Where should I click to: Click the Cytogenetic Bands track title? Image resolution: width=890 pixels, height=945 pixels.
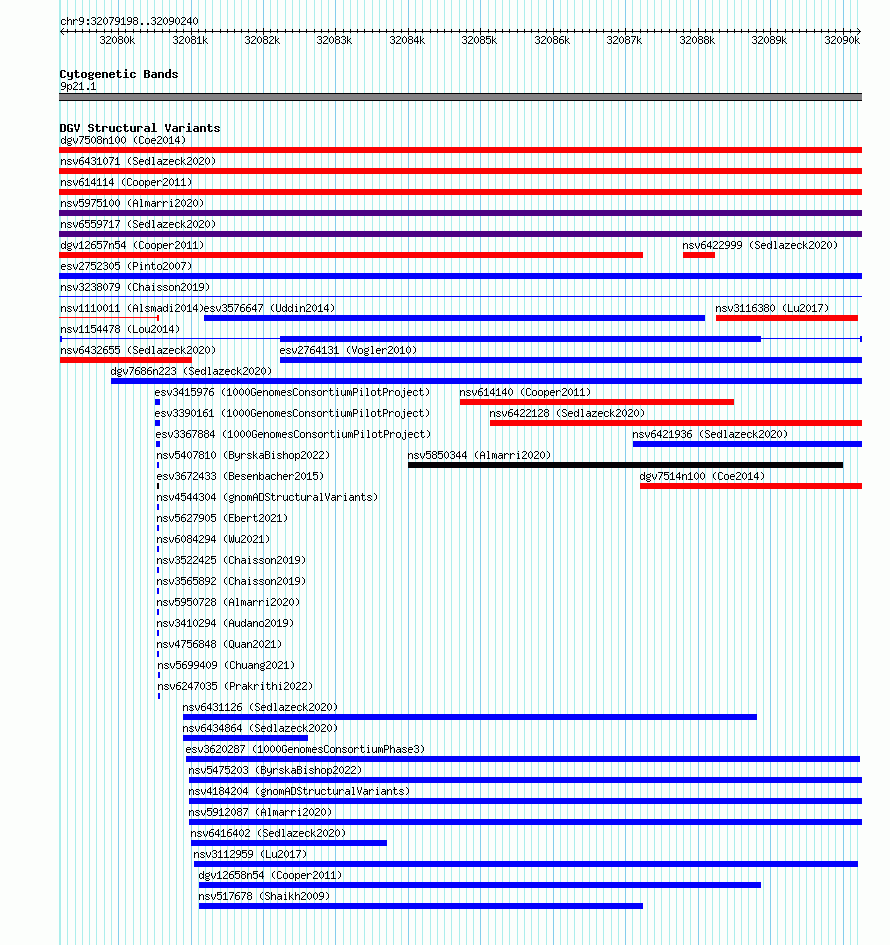click(x=119, y=74)
